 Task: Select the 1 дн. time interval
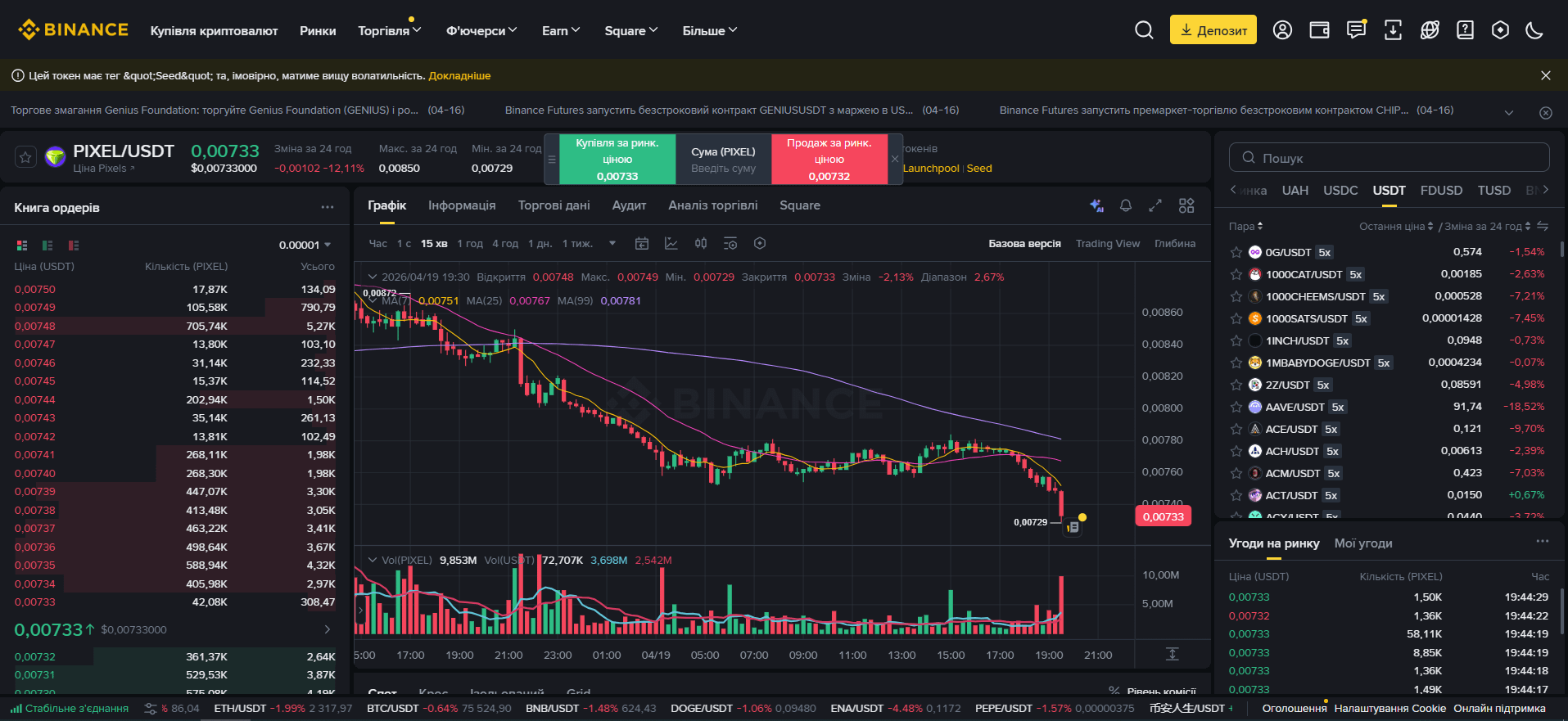click(540, 243)
